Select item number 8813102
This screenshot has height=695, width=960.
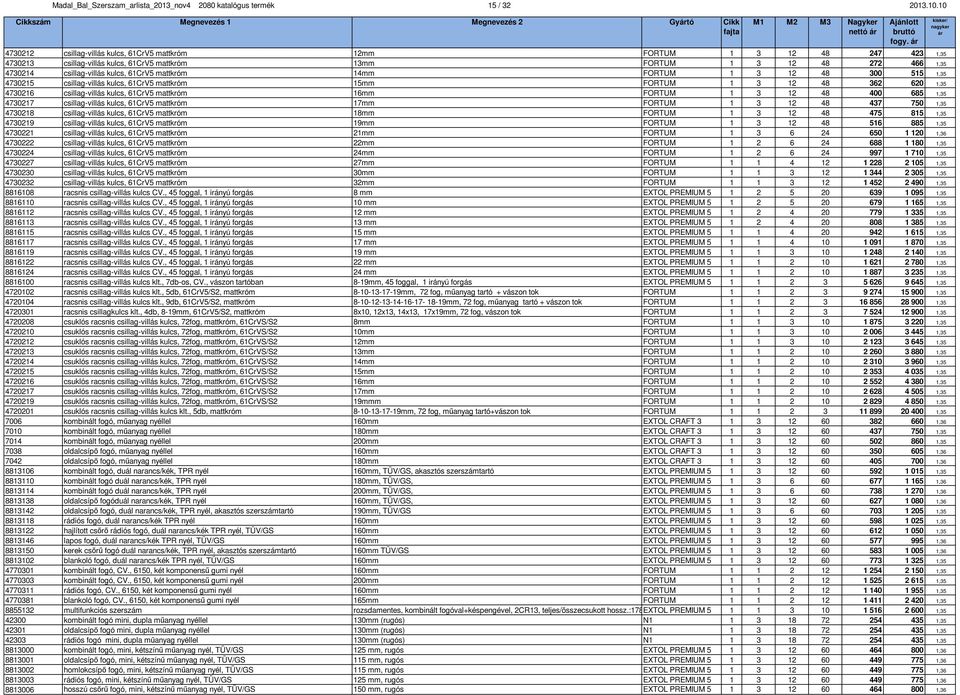coord(20,560)
